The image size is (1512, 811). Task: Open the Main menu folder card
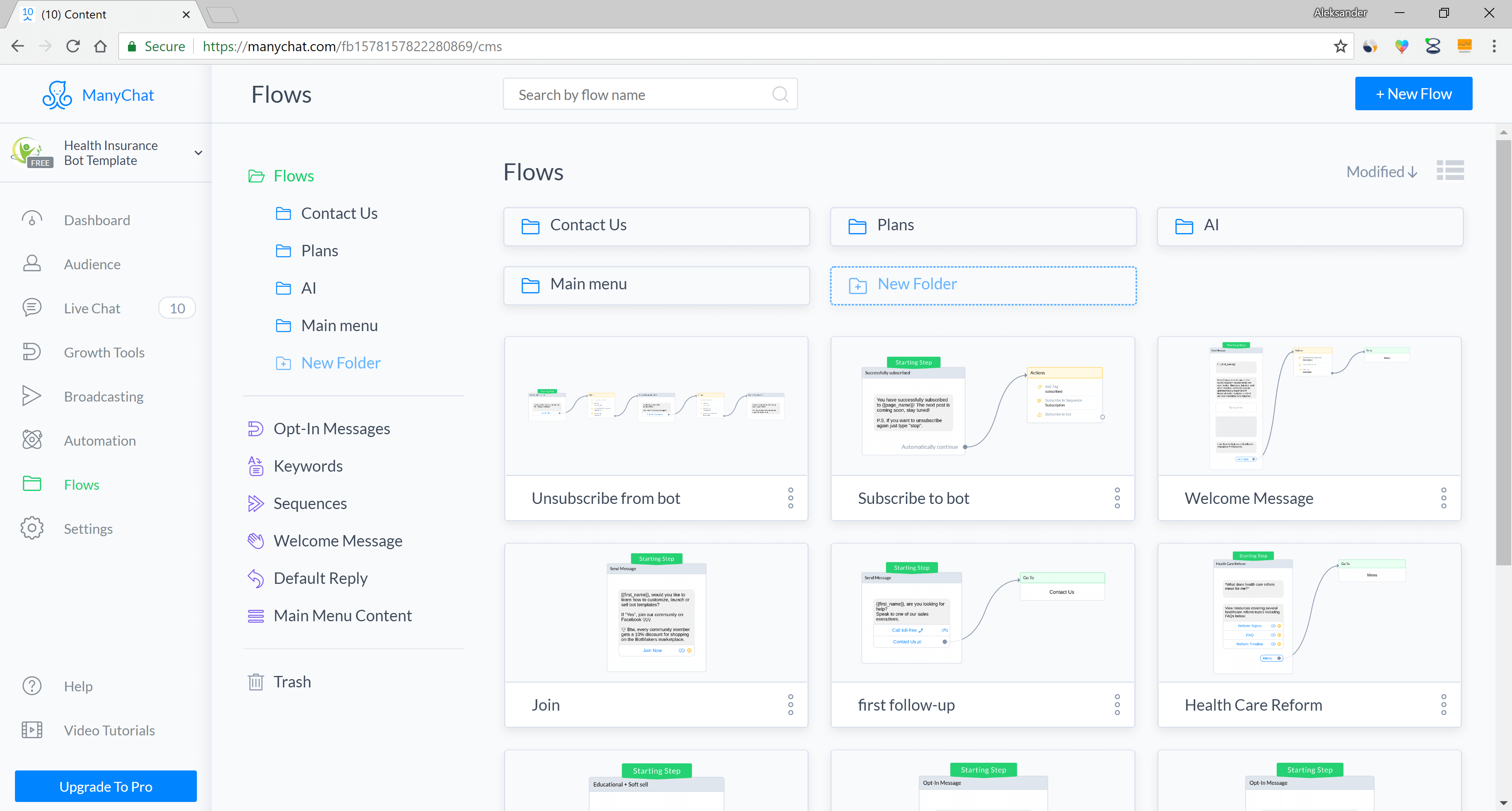[x=656, y=285]
